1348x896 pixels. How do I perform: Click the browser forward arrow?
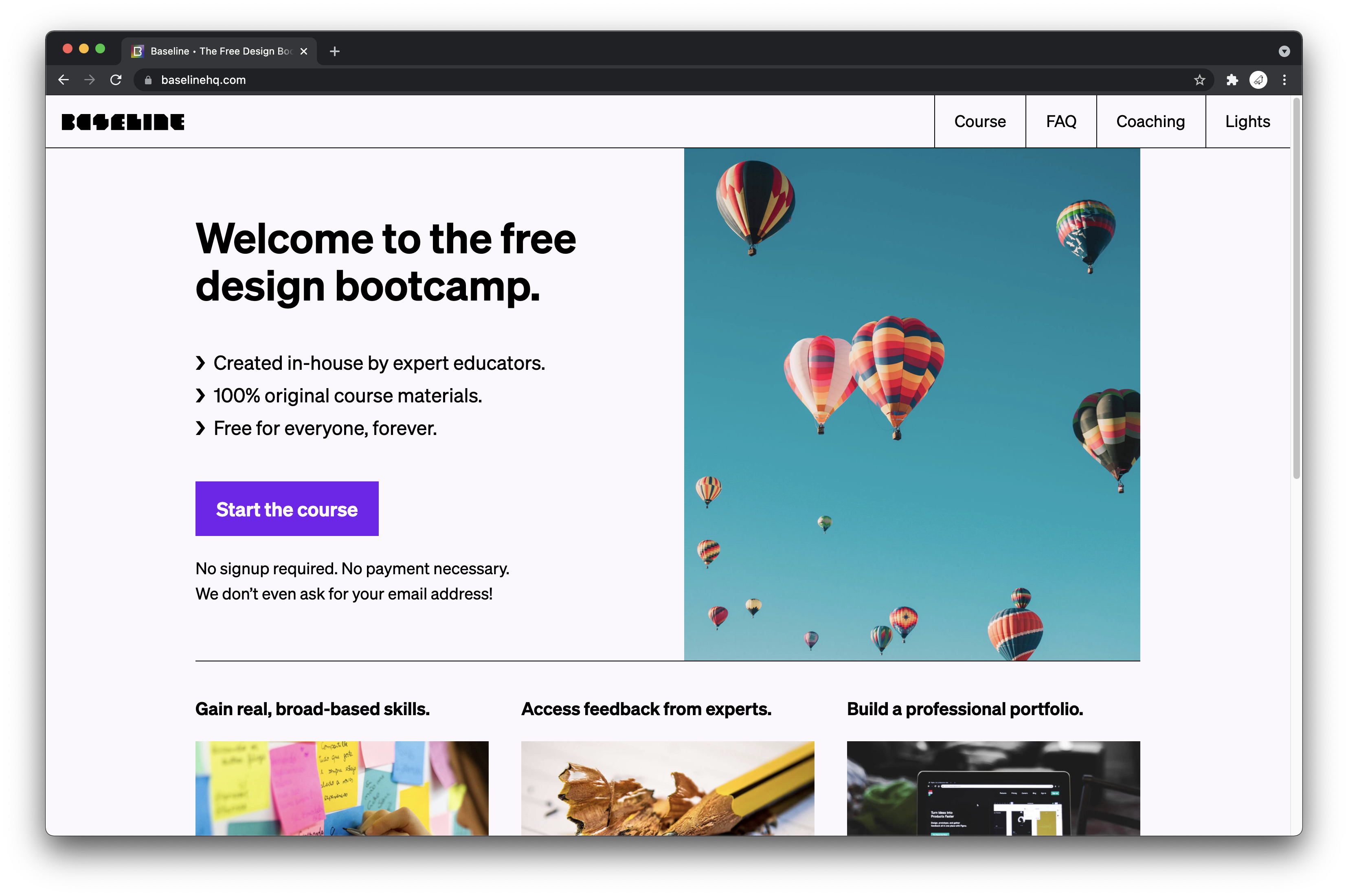tap(90, 80)
